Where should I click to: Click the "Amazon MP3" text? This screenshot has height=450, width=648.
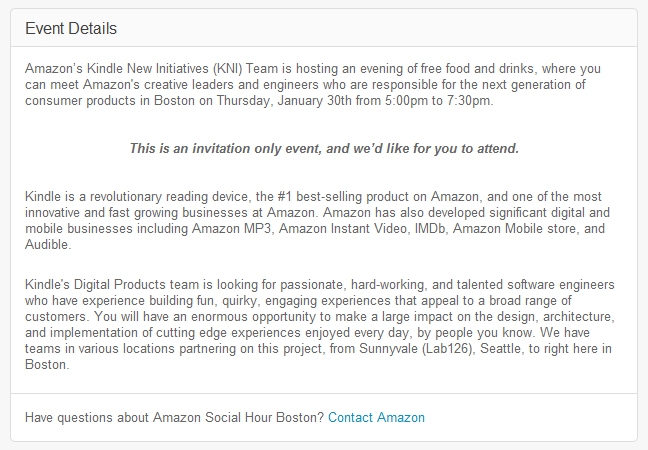pos(231,229)
